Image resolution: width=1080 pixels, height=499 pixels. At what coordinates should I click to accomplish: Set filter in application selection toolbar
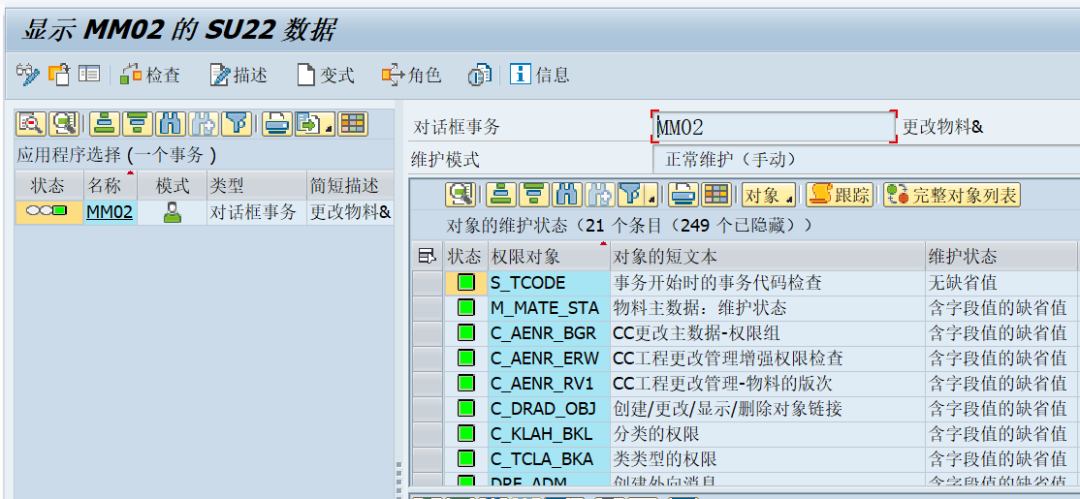pos(237,124)
